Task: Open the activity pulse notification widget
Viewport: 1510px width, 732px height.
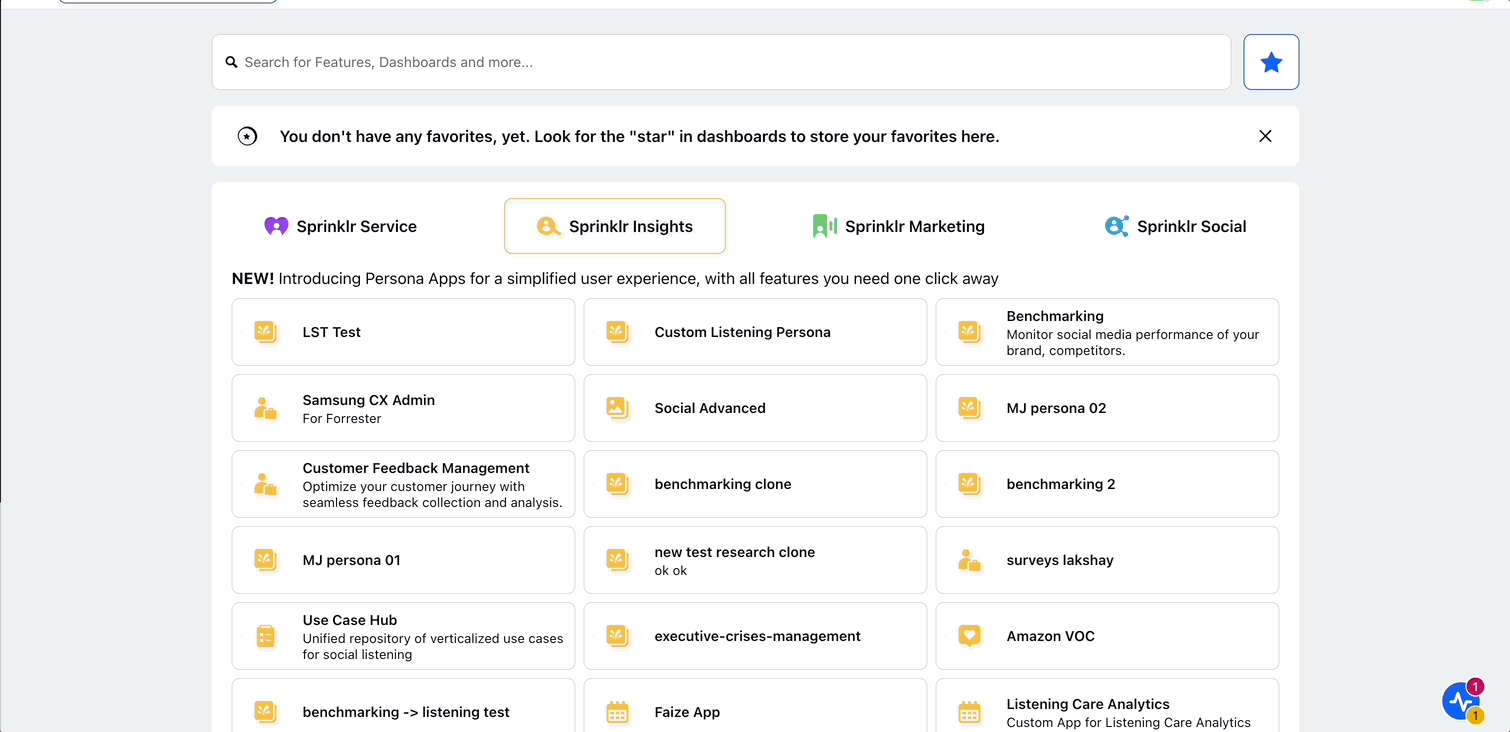Action: coord(1462,701)
